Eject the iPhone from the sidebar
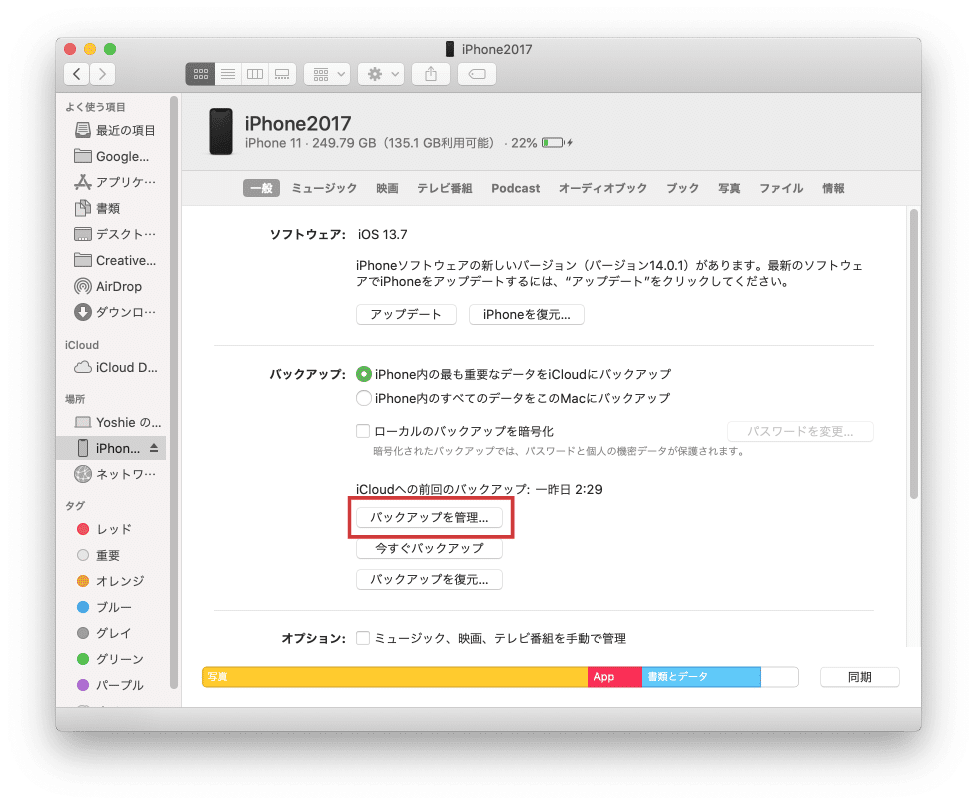 (154, 448)
